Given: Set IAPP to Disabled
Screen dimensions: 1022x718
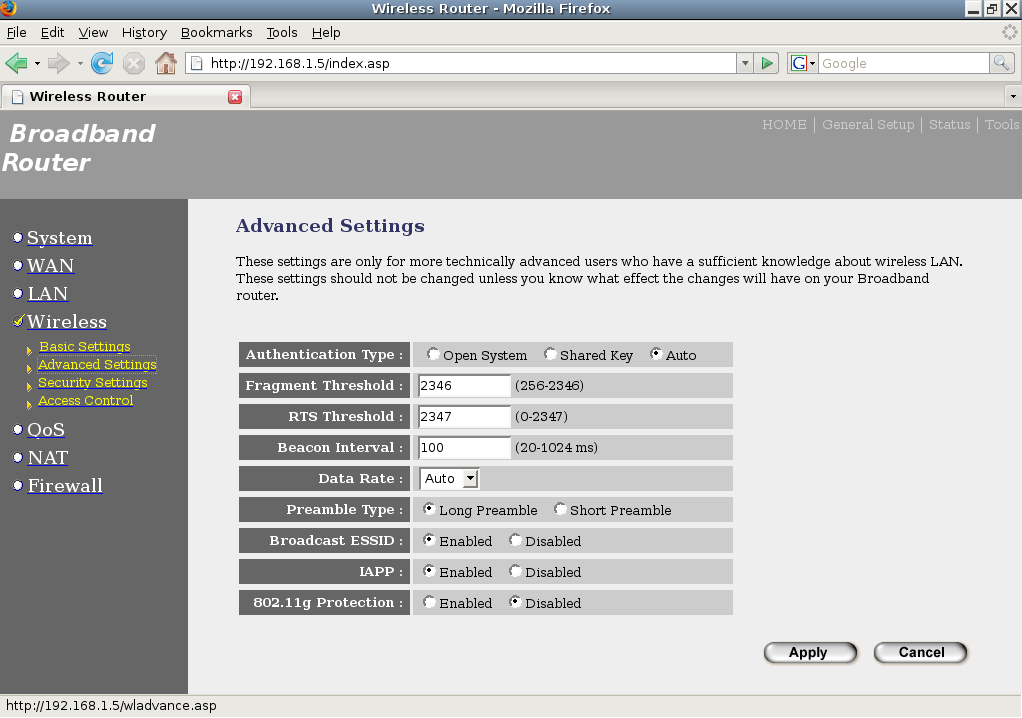Looking at the screenshot, I should tap(515, 571).
